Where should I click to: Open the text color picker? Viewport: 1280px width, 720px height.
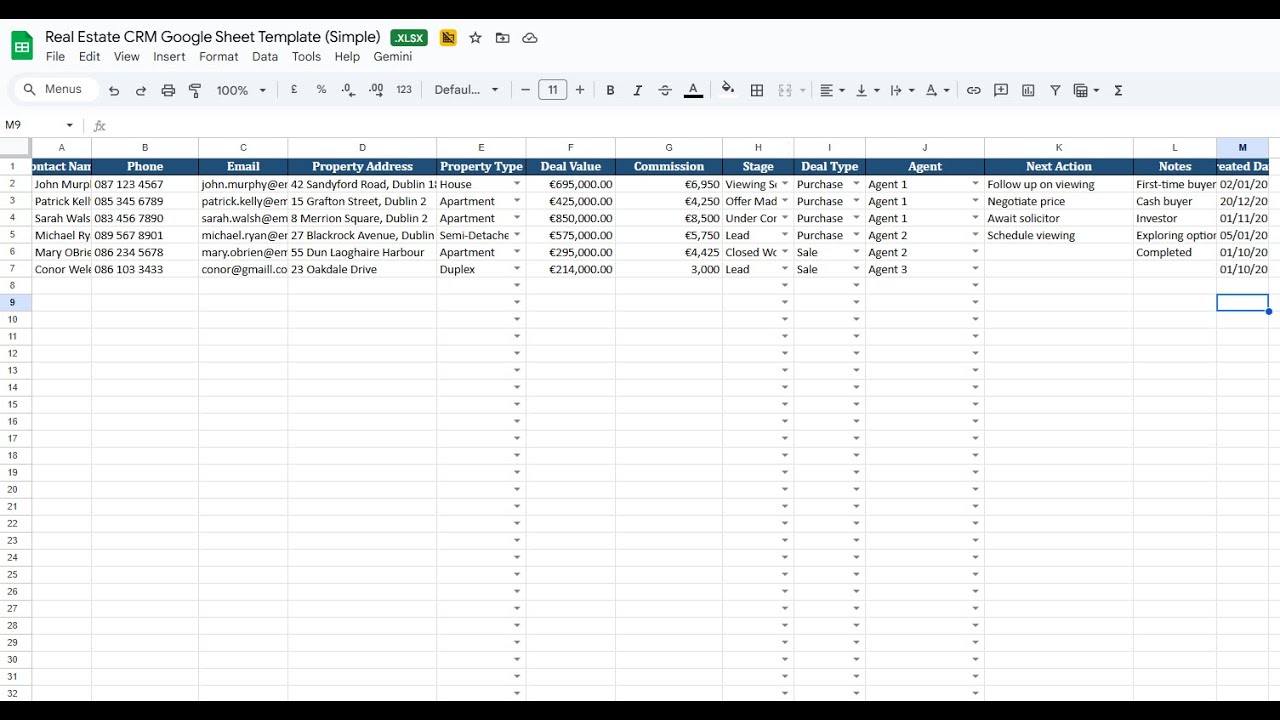click(693, 90)
